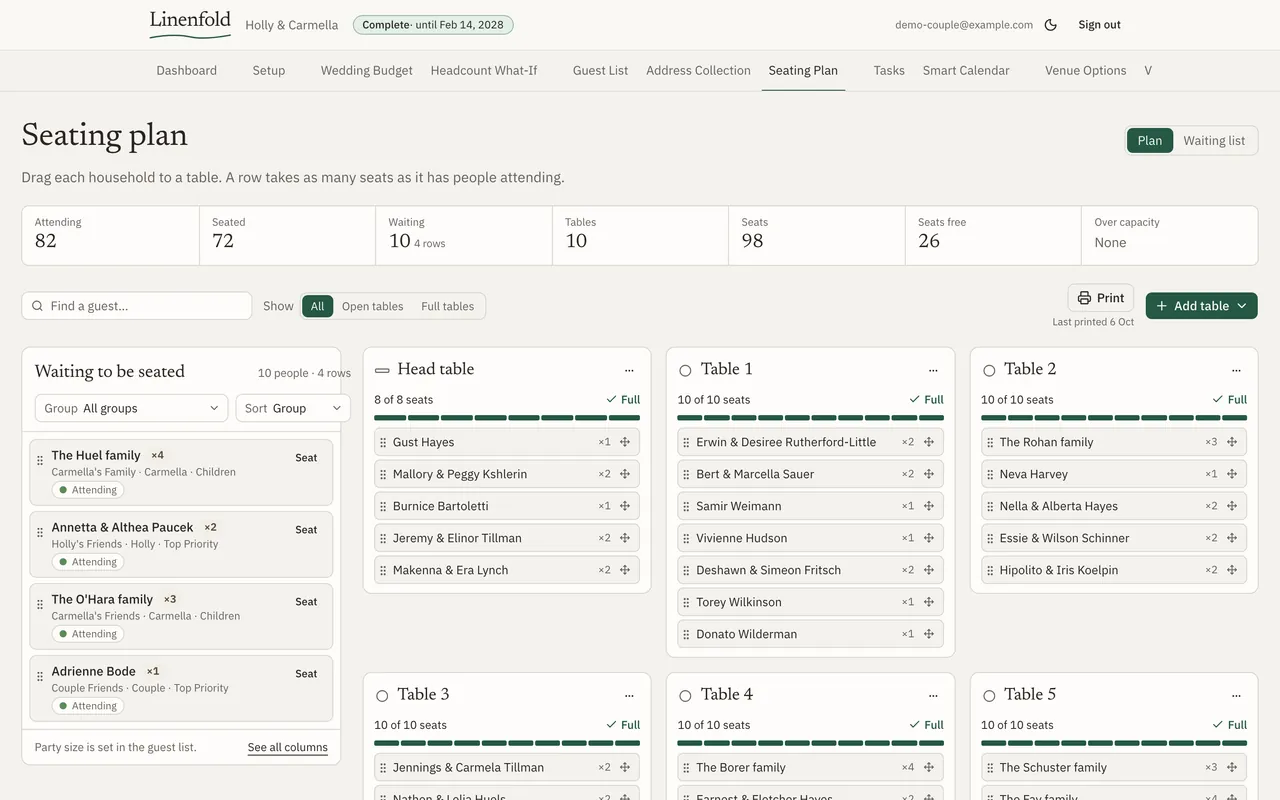The width and height of the screenshot is (1280, 800).
Task: Click the Linenfold logo
Action: coord(190,24)
